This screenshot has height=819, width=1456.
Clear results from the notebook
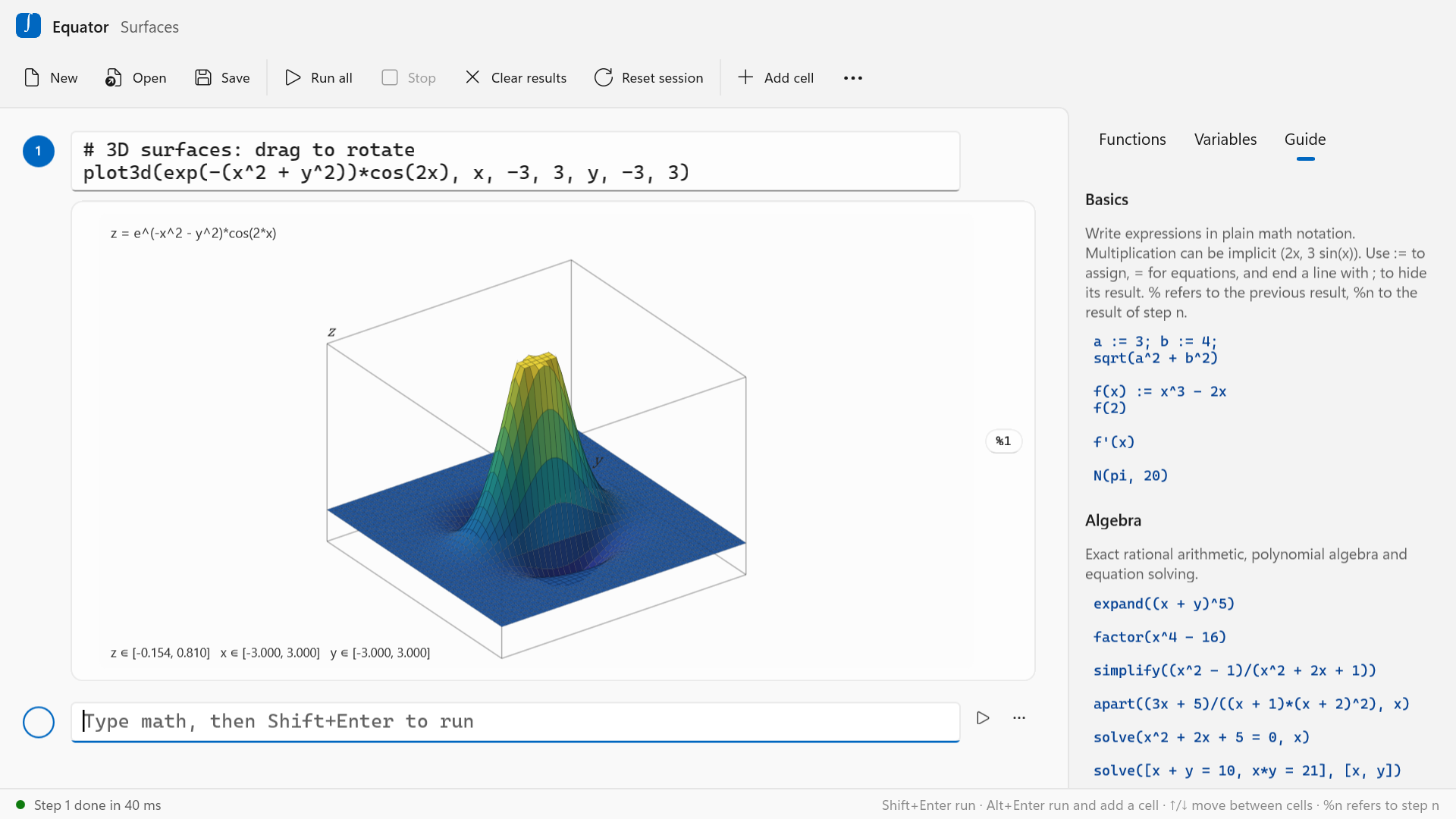[516, 78]
